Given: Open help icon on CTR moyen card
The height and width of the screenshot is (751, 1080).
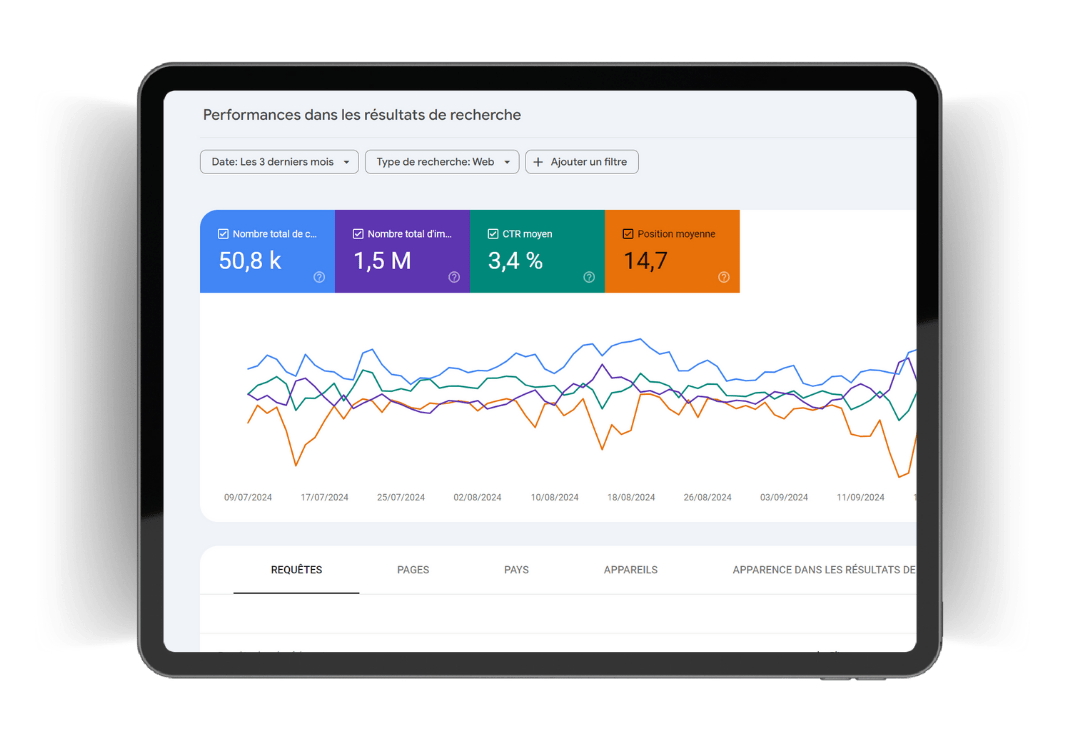Looking at the screenshot, I should [x=589, y=277].
